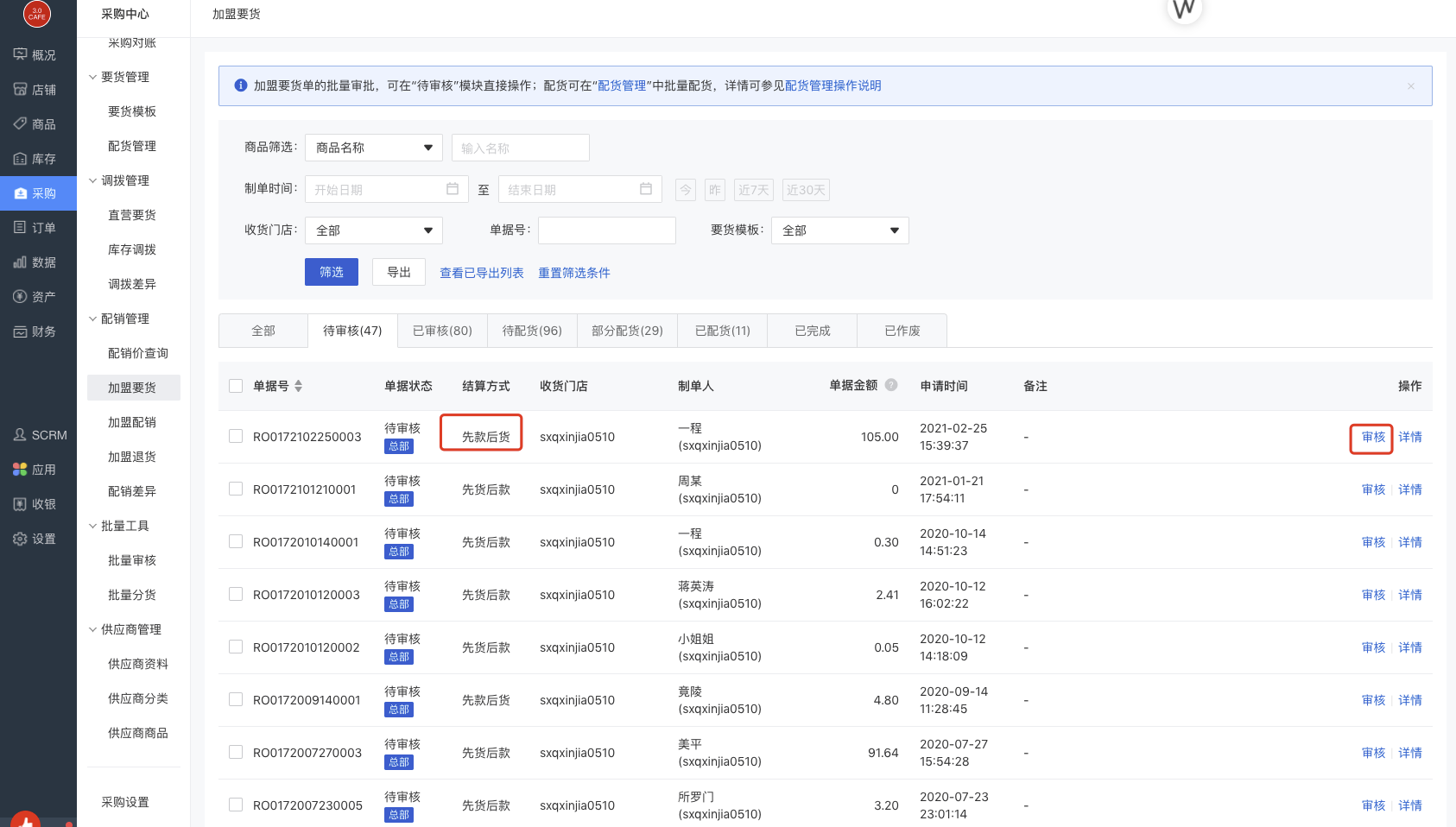Click the blue 筛选 button
The height and width of the screenshot is (827, 1456).
[332, 272]
